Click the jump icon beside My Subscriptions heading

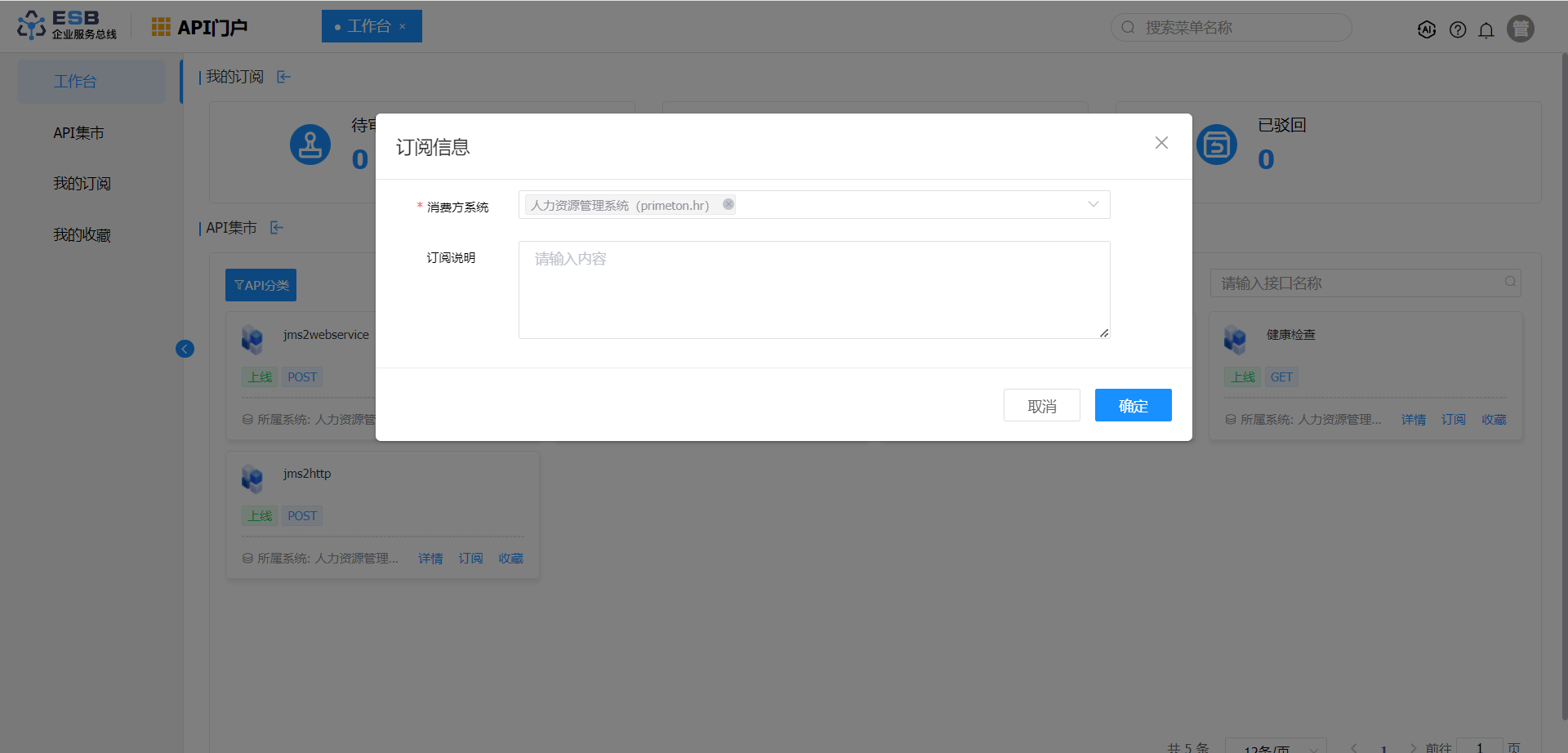point(283,77)
